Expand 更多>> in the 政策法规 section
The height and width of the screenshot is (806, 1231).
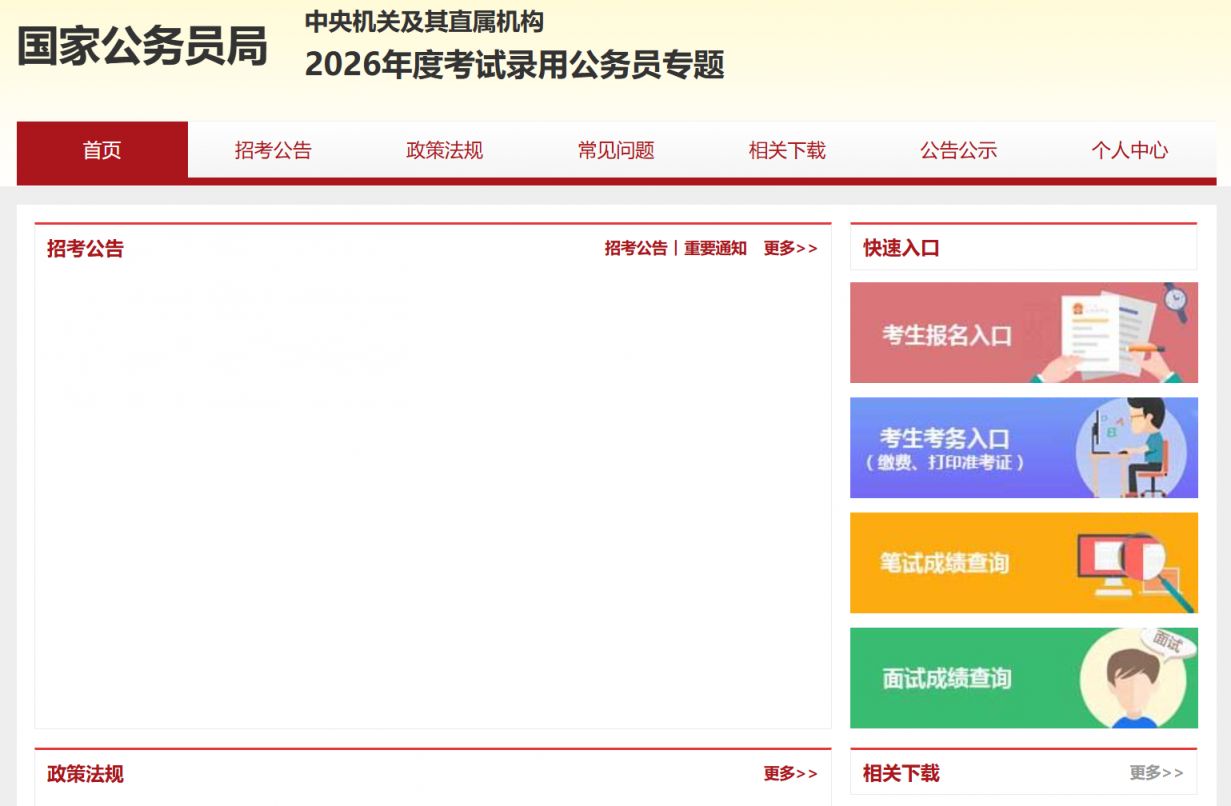(x=790, y=774)
